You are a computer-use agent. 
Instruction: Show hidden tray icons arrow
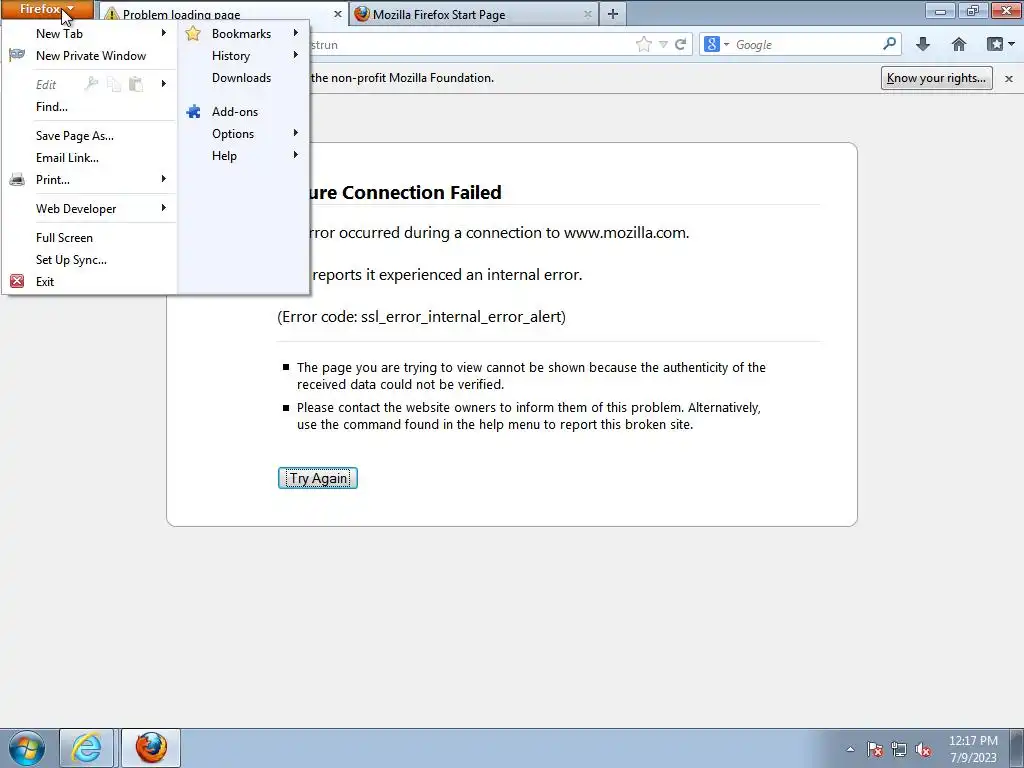[x=850, y=749]
